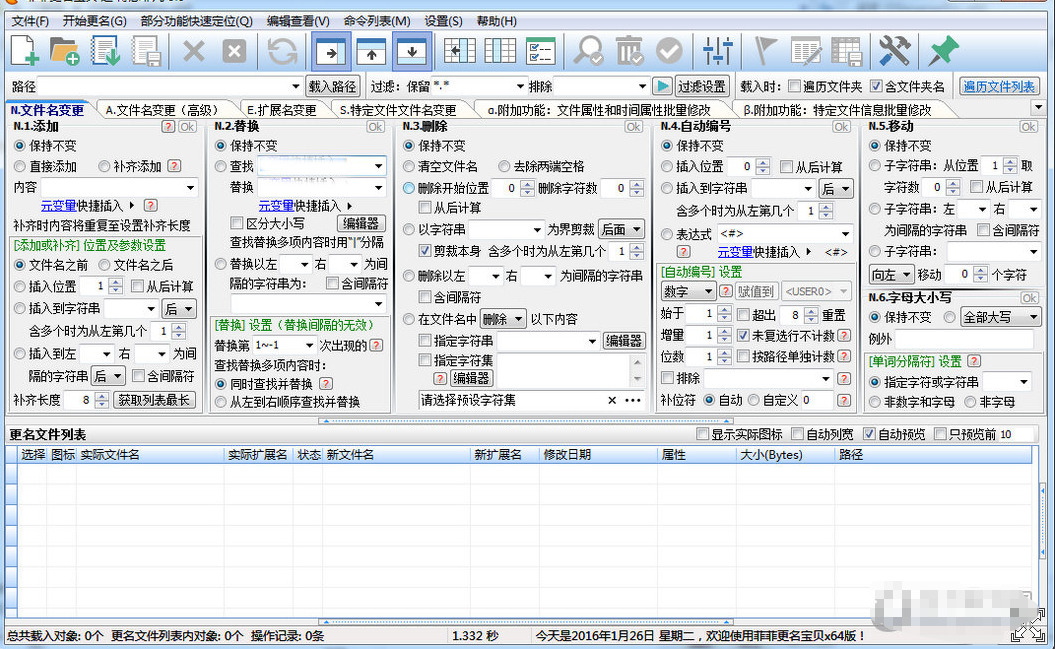The width and height of the screenshot is (1055, 649).
Task: Click the magnifier search toolbar icon
Action: pos(589,51)
